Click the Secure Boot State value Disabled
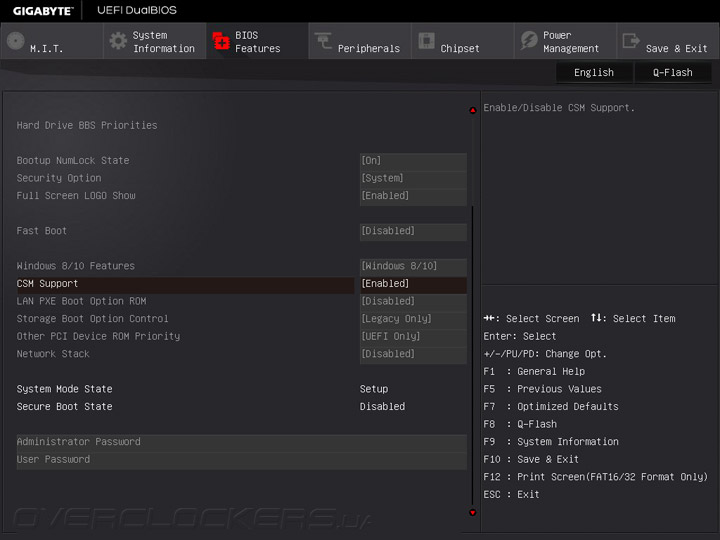 pos(382,407)
